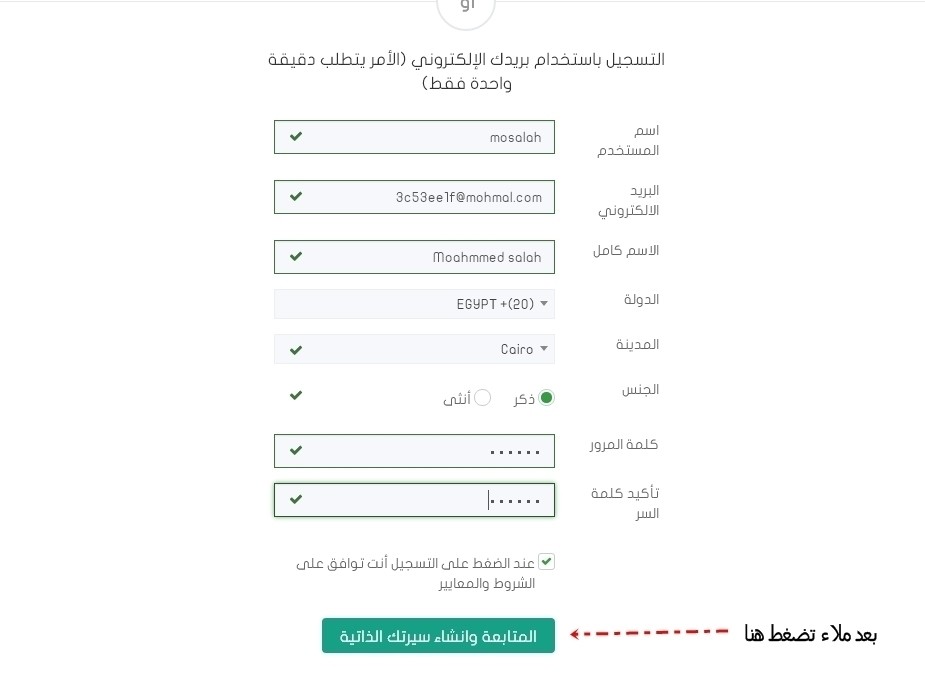Select the male (ذكر) radio button
Viewport: 925px width, 692px height.
pyautogui.click(x=546, y=398)
